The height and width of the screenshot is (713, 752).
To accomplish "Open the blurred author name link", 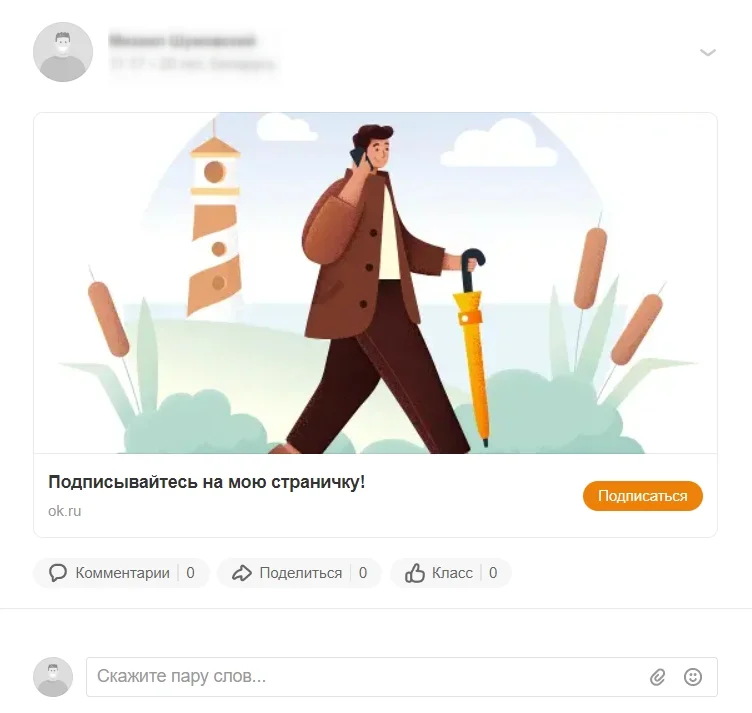I will (182, 41).
